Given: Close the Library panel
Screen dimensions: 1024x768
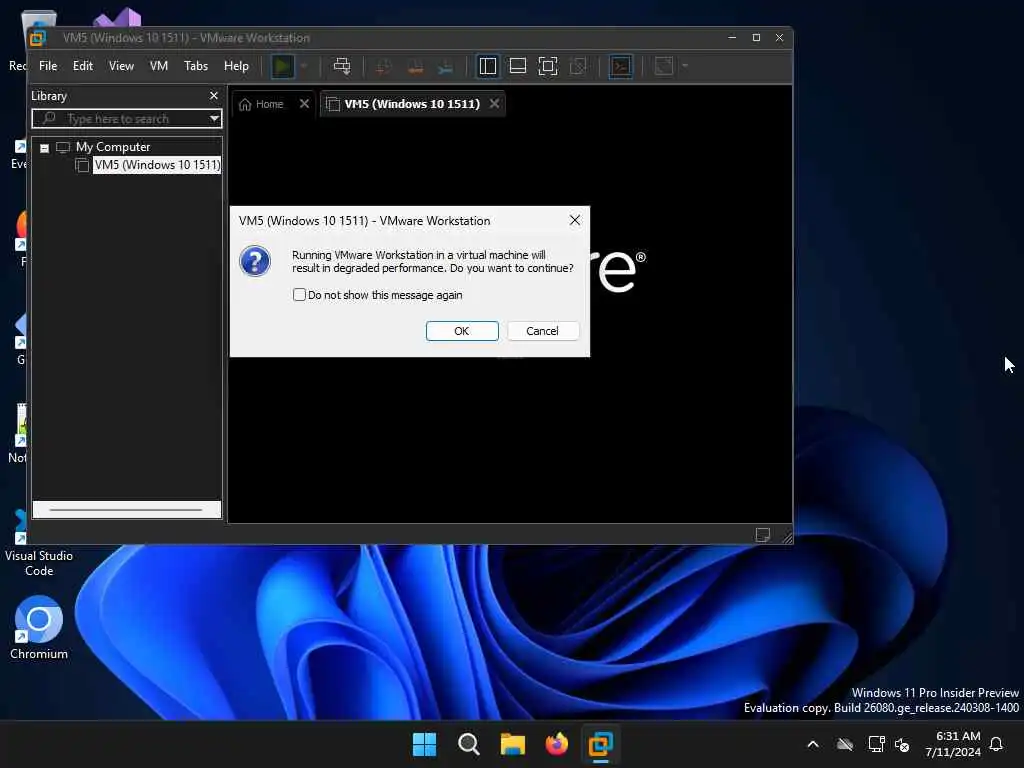Looking at the screenshot, I should click(x=214, y=96).
